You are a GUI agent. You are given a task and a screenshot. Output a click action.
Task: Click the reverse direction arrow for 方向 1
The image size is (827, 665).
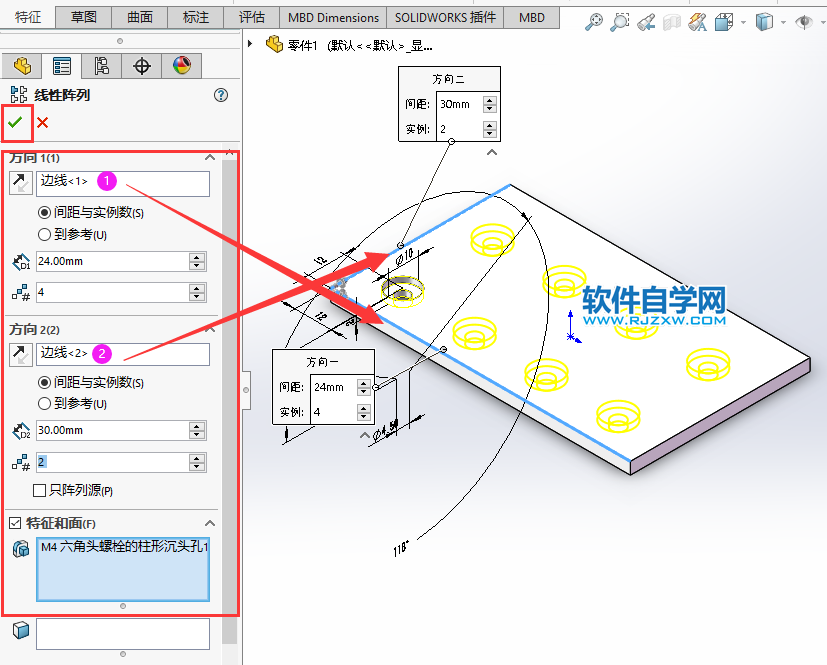coord(20,182)
